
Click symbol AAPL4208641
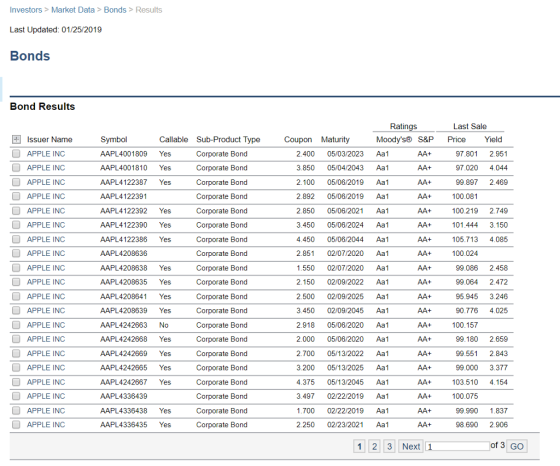pyautogui.click(x=124, y=296)
